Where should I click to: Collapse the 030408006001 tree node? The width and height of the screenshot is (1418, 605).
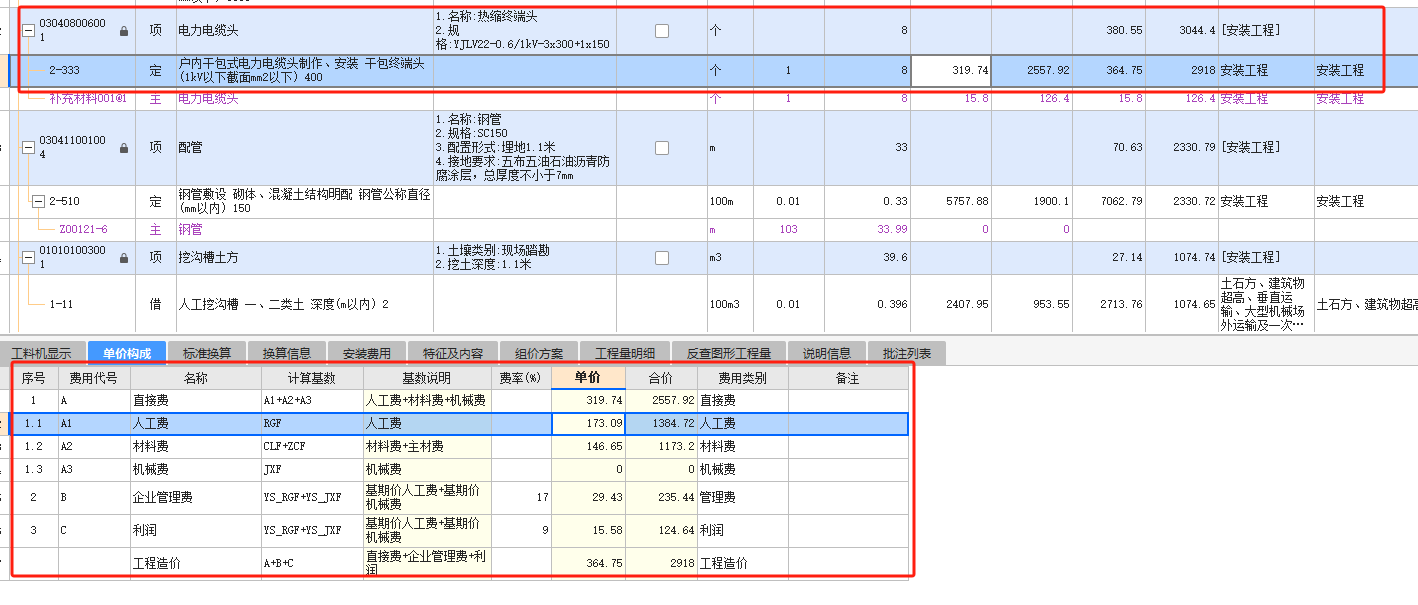[28, 31]
